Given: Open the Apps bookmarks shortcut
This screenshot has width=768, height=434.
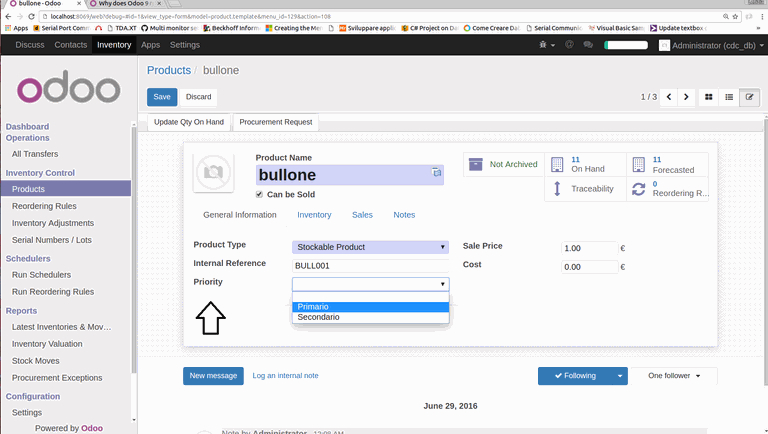Looking at the screenshot, I should point(16,28).
